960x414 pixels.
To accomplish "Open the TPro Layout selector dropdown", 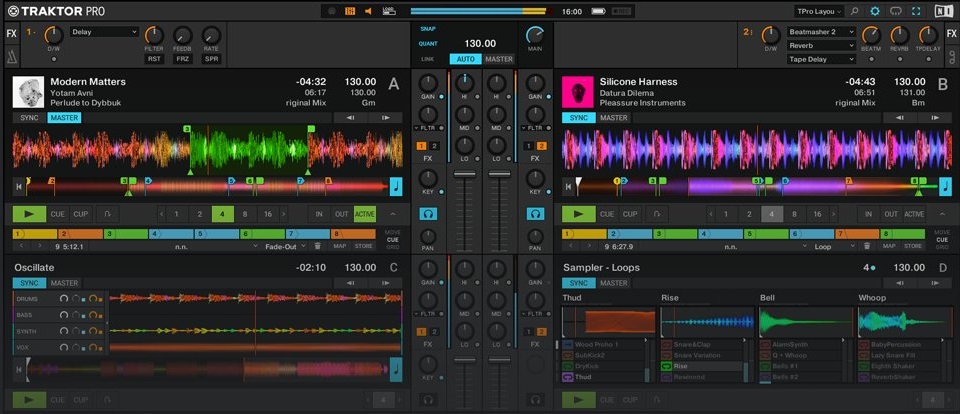I will (x=819, y=11).
